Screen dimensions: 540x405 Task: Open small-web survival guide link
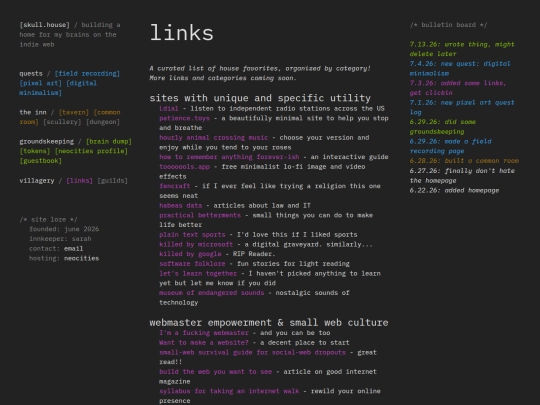click(x=252, y=352)
